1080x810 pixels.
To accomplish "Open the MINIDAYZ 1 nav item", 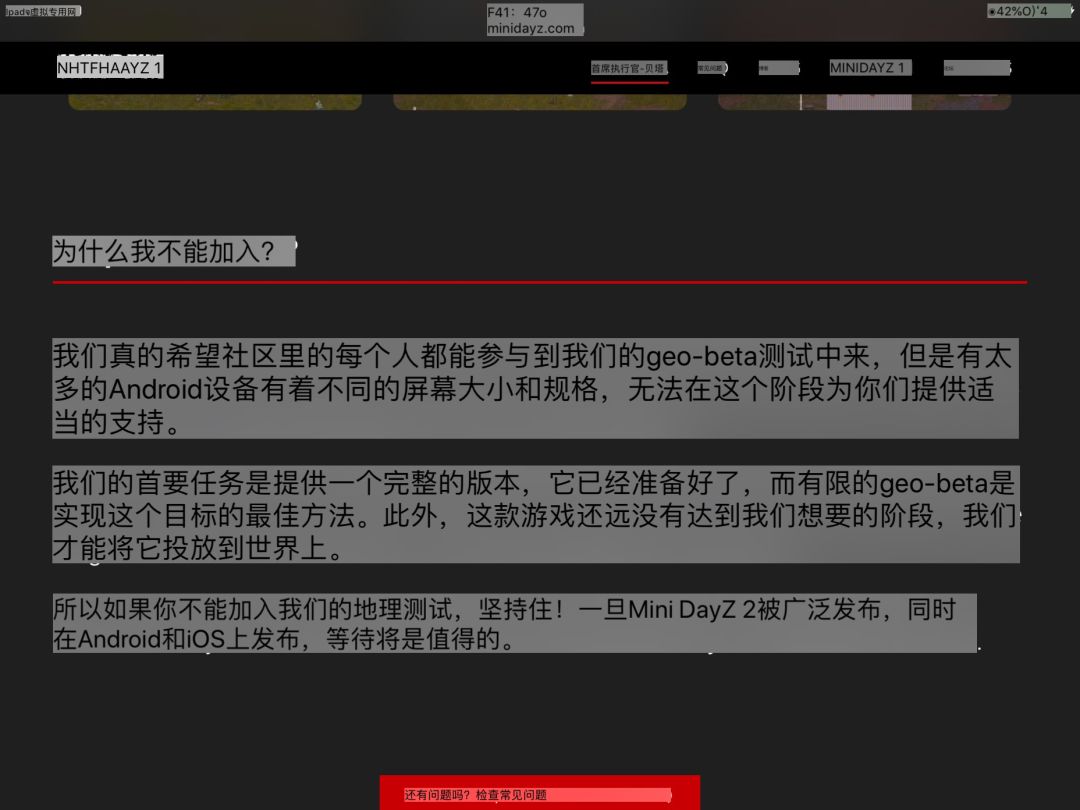I will [x=869, y=68].
